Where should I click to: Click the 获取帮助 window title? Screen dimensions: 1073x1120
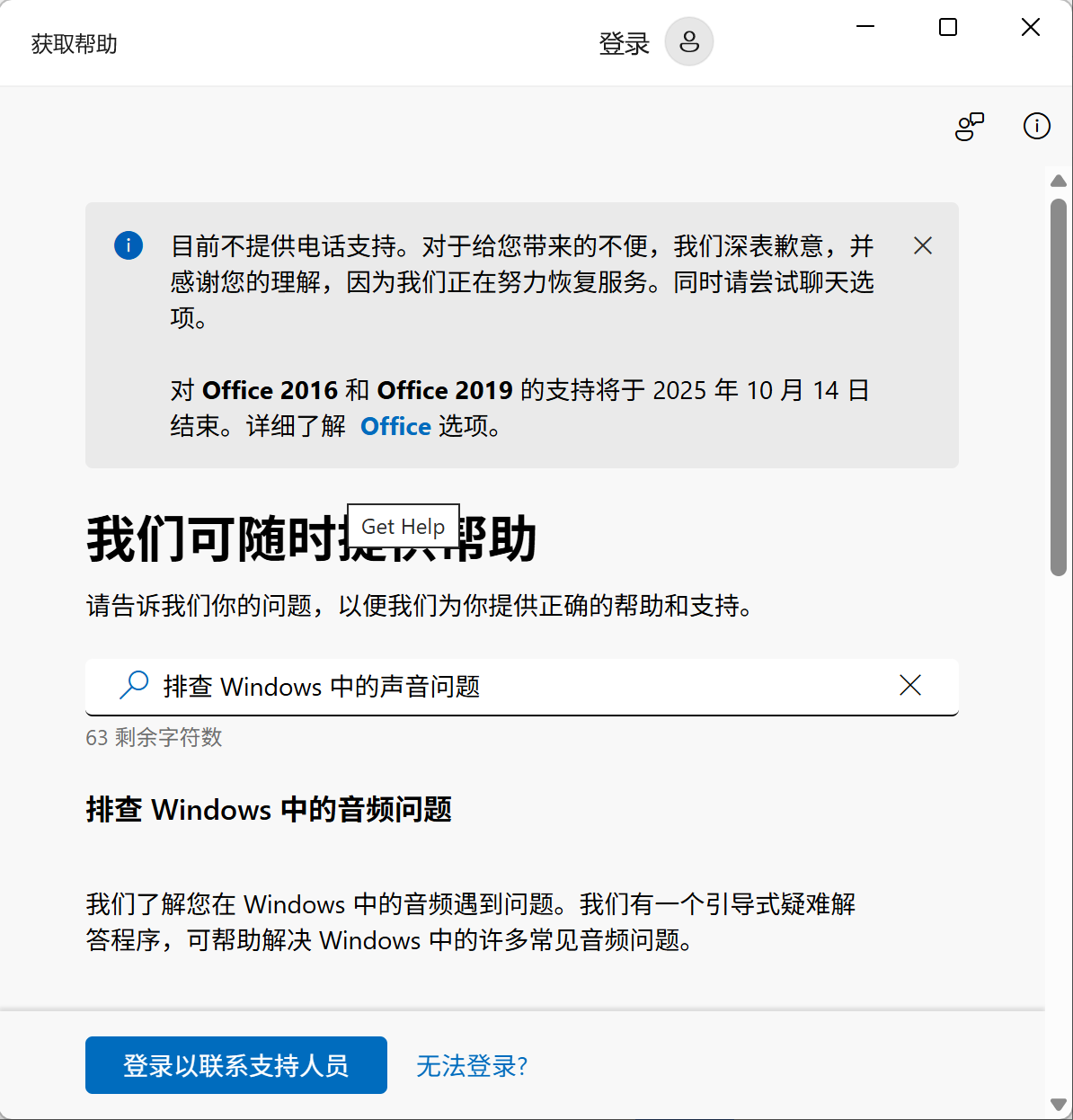point(75,44)
